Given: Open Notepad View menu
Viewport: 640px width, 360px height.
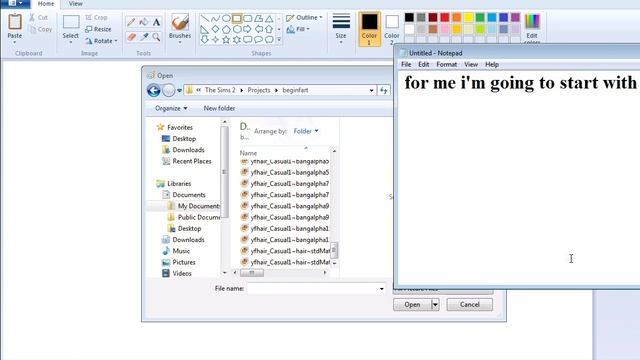Looking at the screenshot, I should pyautogui.click(x=471, y=64).
